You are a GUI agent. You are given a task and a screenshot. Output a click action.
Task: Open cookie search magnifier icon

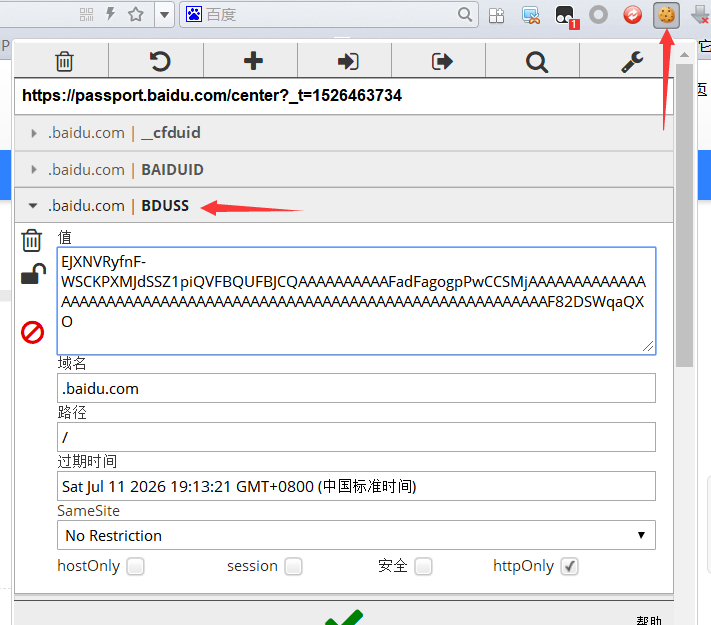pos(537,61)
